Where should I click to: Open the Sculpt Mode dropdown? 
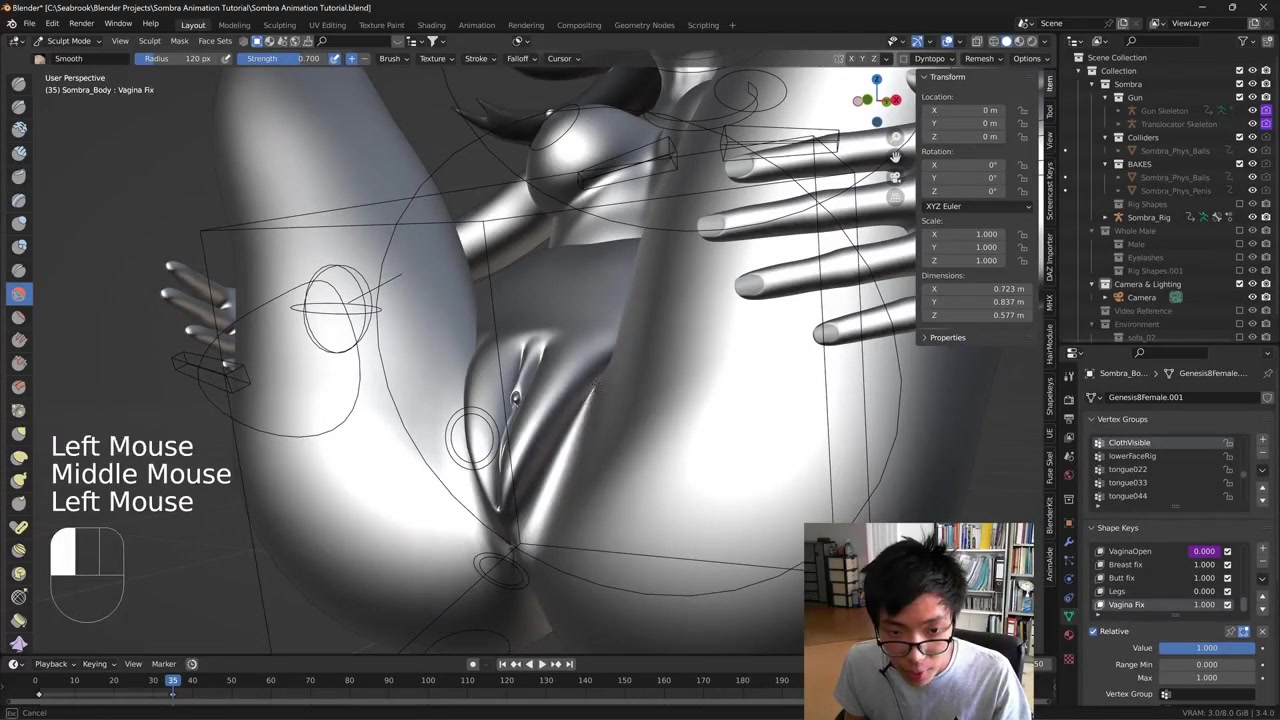68,41
